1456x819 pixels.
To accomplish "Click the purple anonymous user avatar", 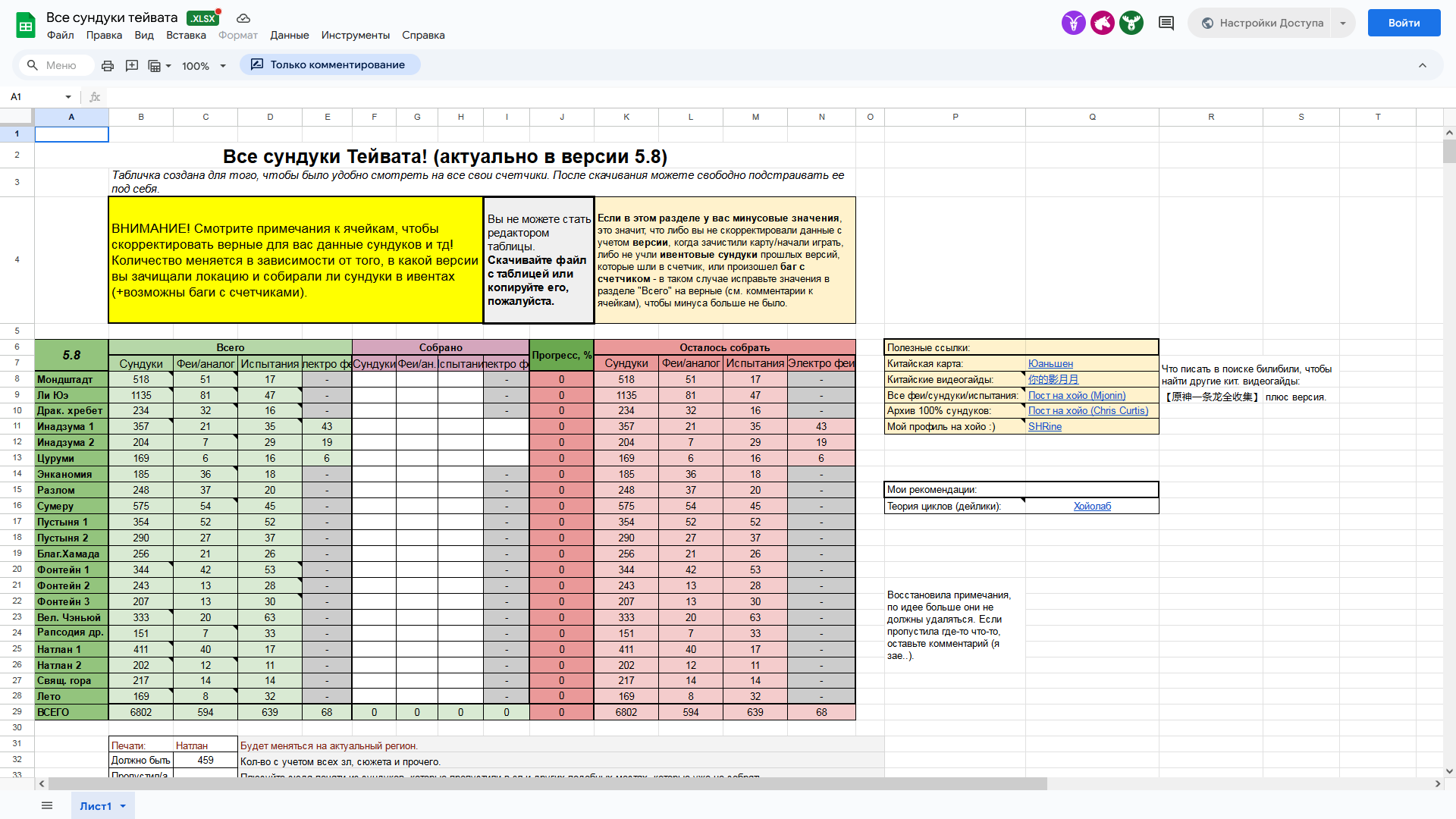I will (x=1073, y=24).
